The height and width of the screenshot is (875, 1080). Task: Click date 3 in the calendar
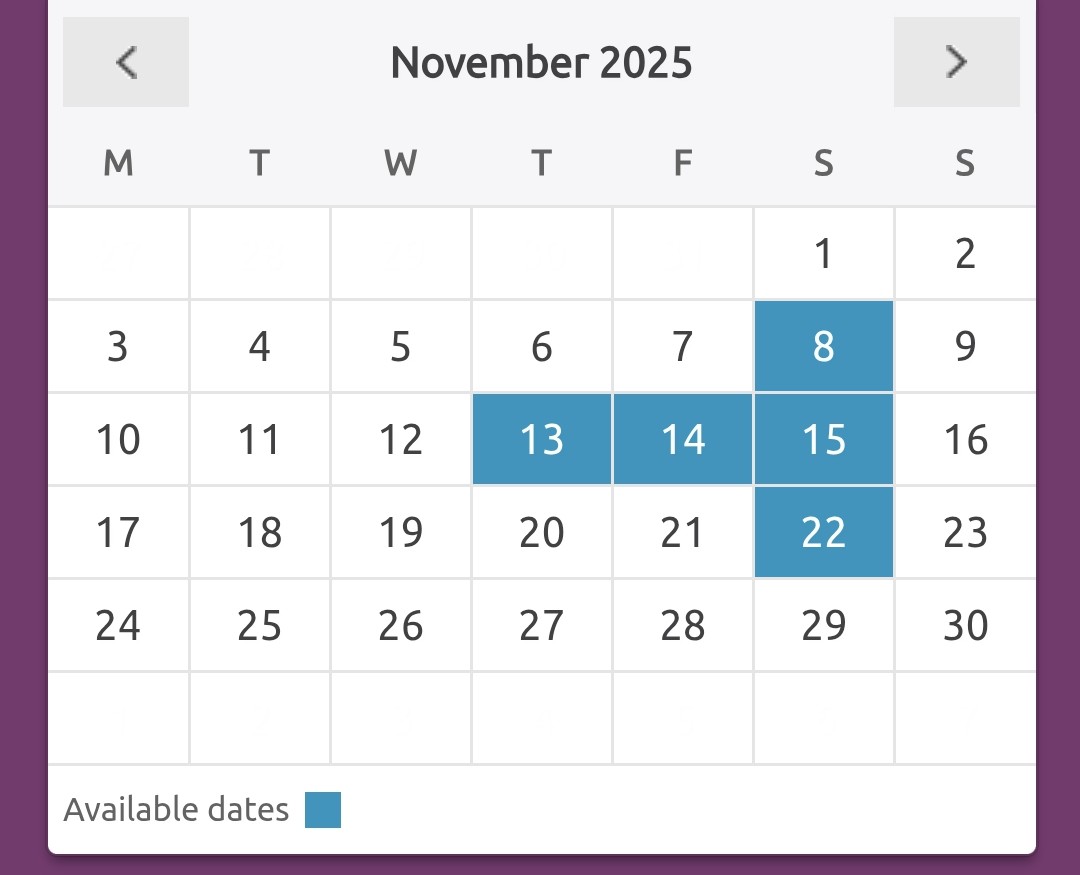pos(118,347)
